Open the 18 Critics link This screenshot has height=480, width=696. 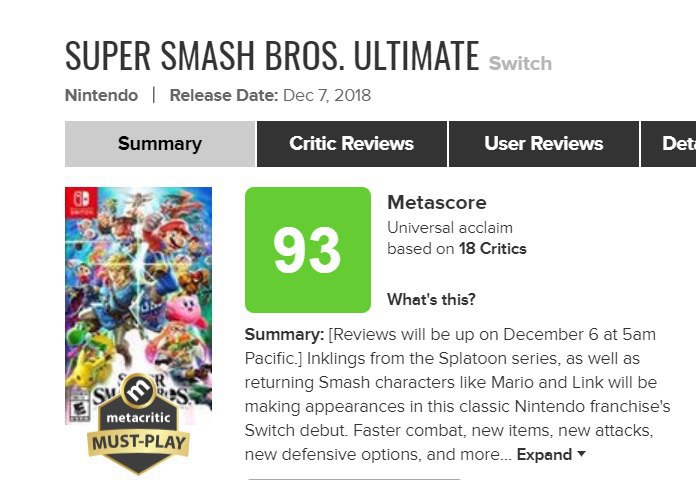492,249
